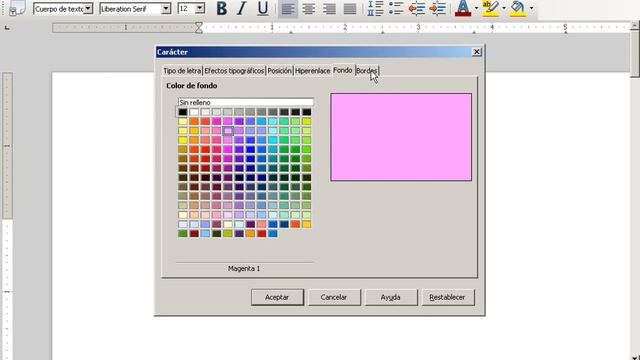Toggle Bold formatting in the toolbar
640x360 pixels.
[222, 8]
